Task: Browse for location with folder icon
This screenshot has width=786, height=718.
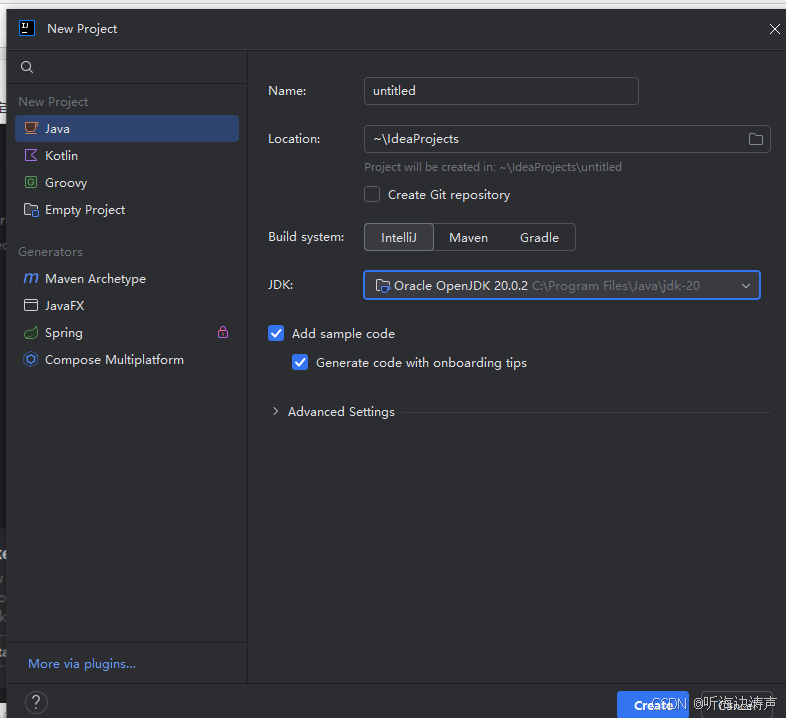Action: [x=755, y=139]
